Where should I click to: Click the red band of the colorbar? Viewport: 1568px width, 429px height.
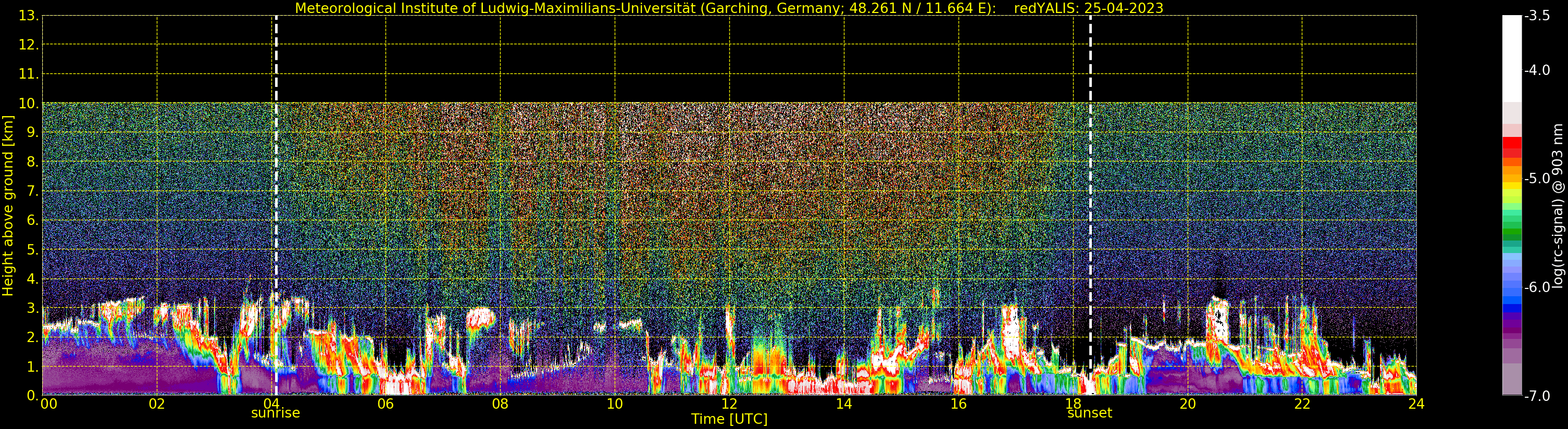tap(1512, 148)
